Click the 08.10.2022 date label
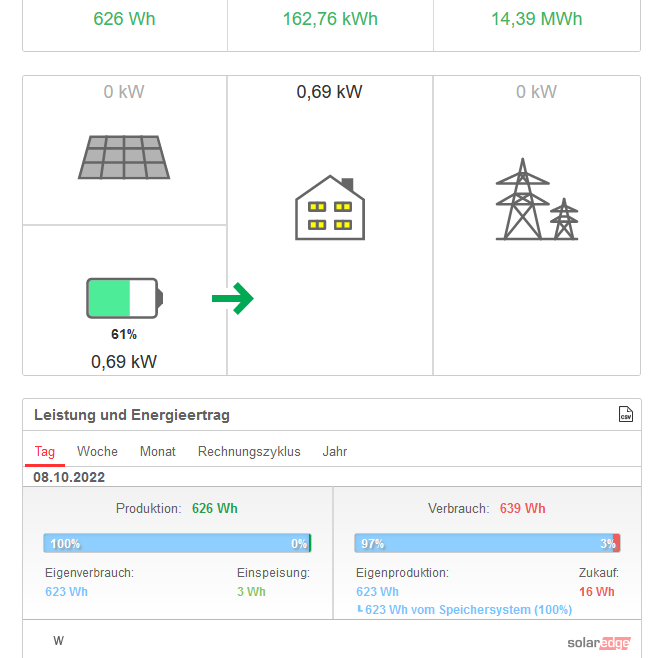 point(69,477)
